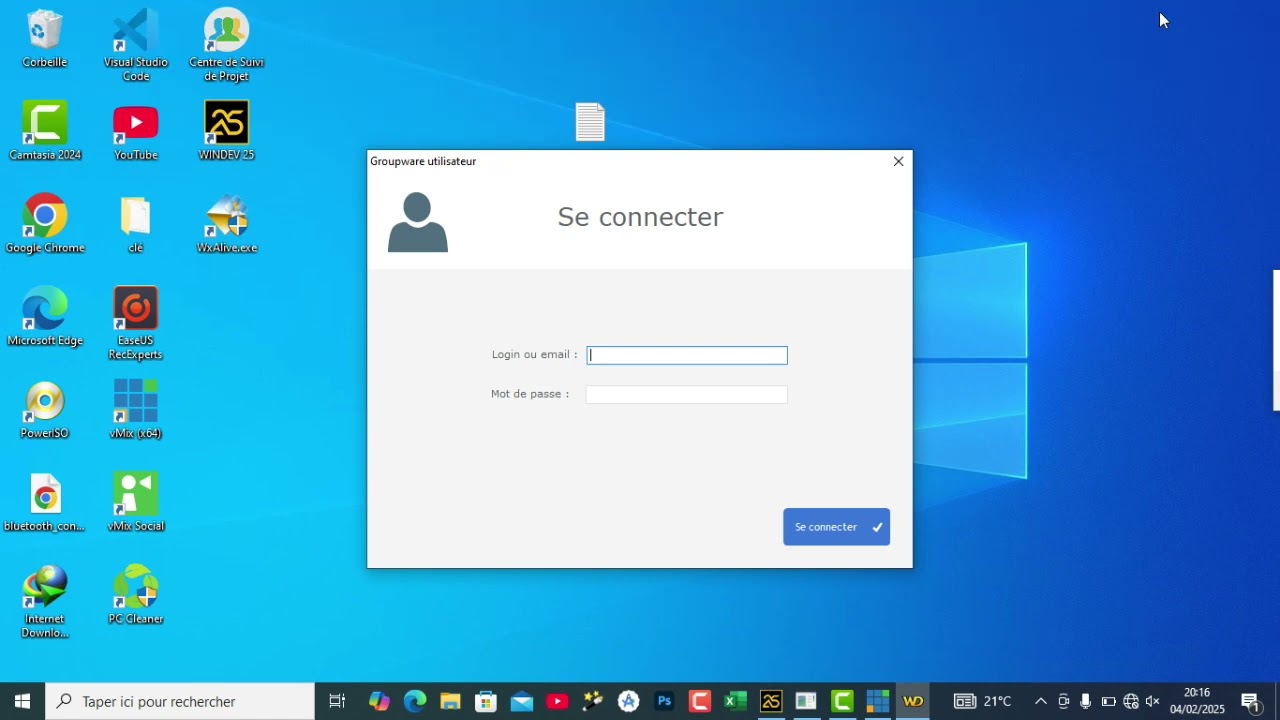The image size is (1280, 720).
Task: Select the vMix (x64) desktop shortcut
Action: (136, 410)
